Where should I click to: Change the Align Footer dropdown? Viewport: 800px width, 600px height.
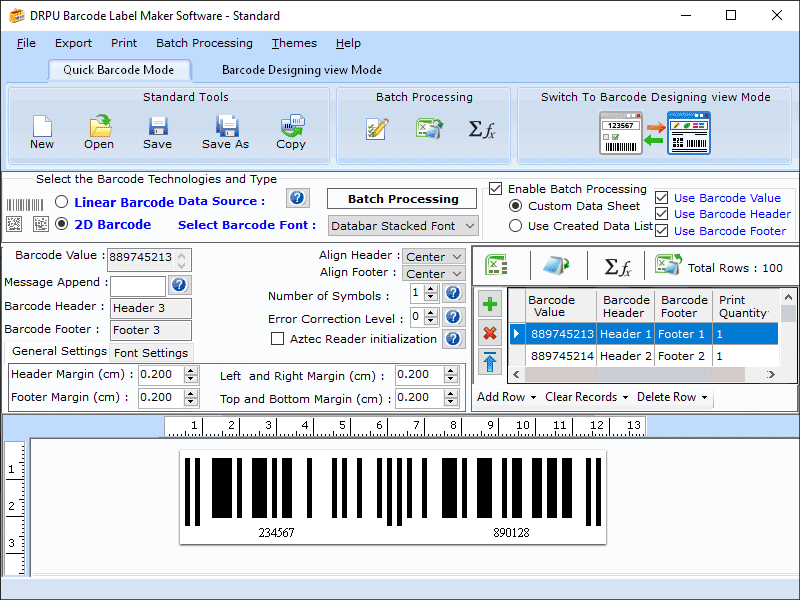coord(434,273)
